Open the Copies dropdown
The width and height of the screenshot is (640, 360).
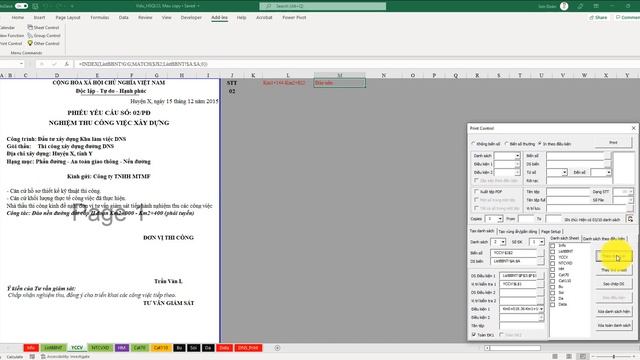point(500,219)
